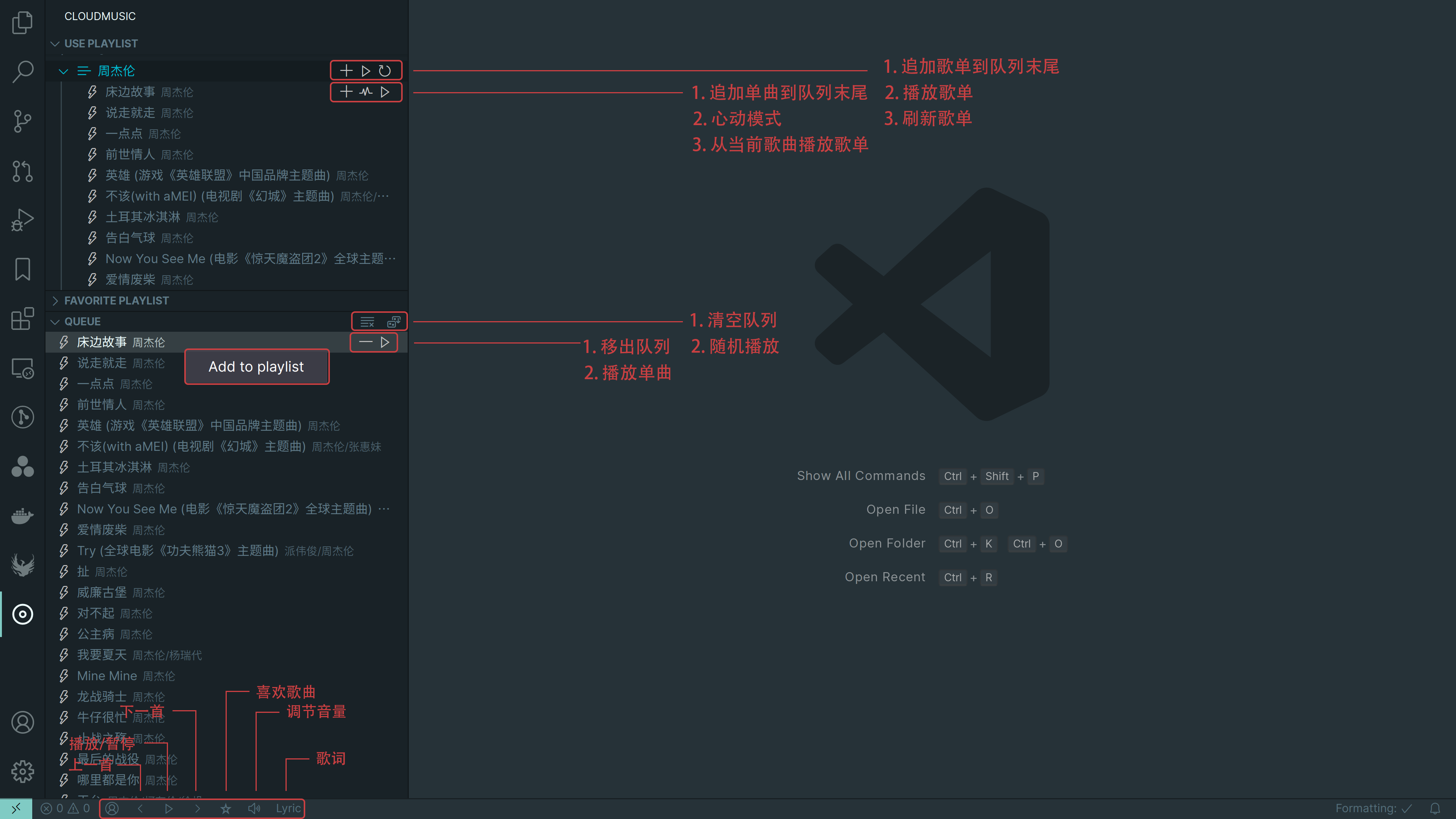Click Formatting status indicator
Viewport: 1456px width, 819px height.
[x=1373, y=809]
